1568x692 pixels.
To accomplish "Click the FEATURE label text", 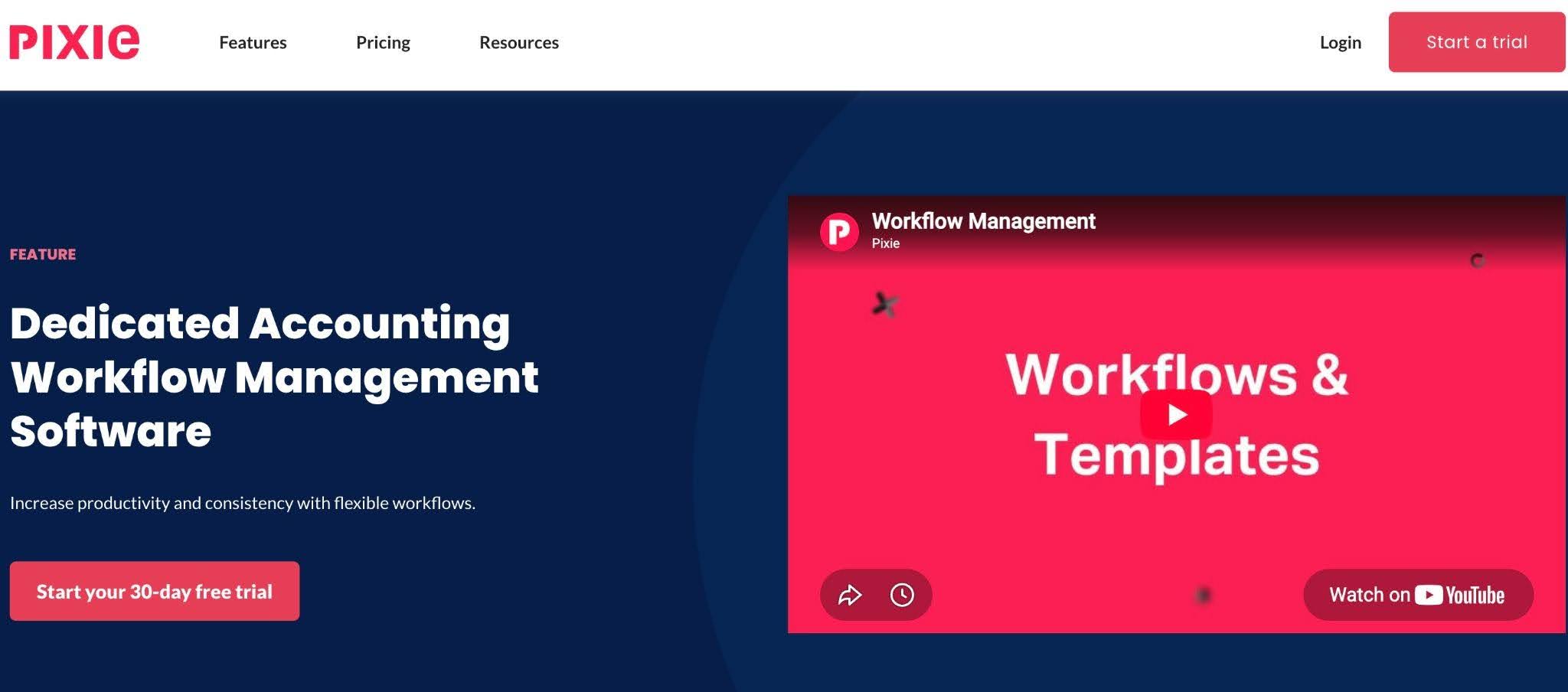I will [43, 254].
